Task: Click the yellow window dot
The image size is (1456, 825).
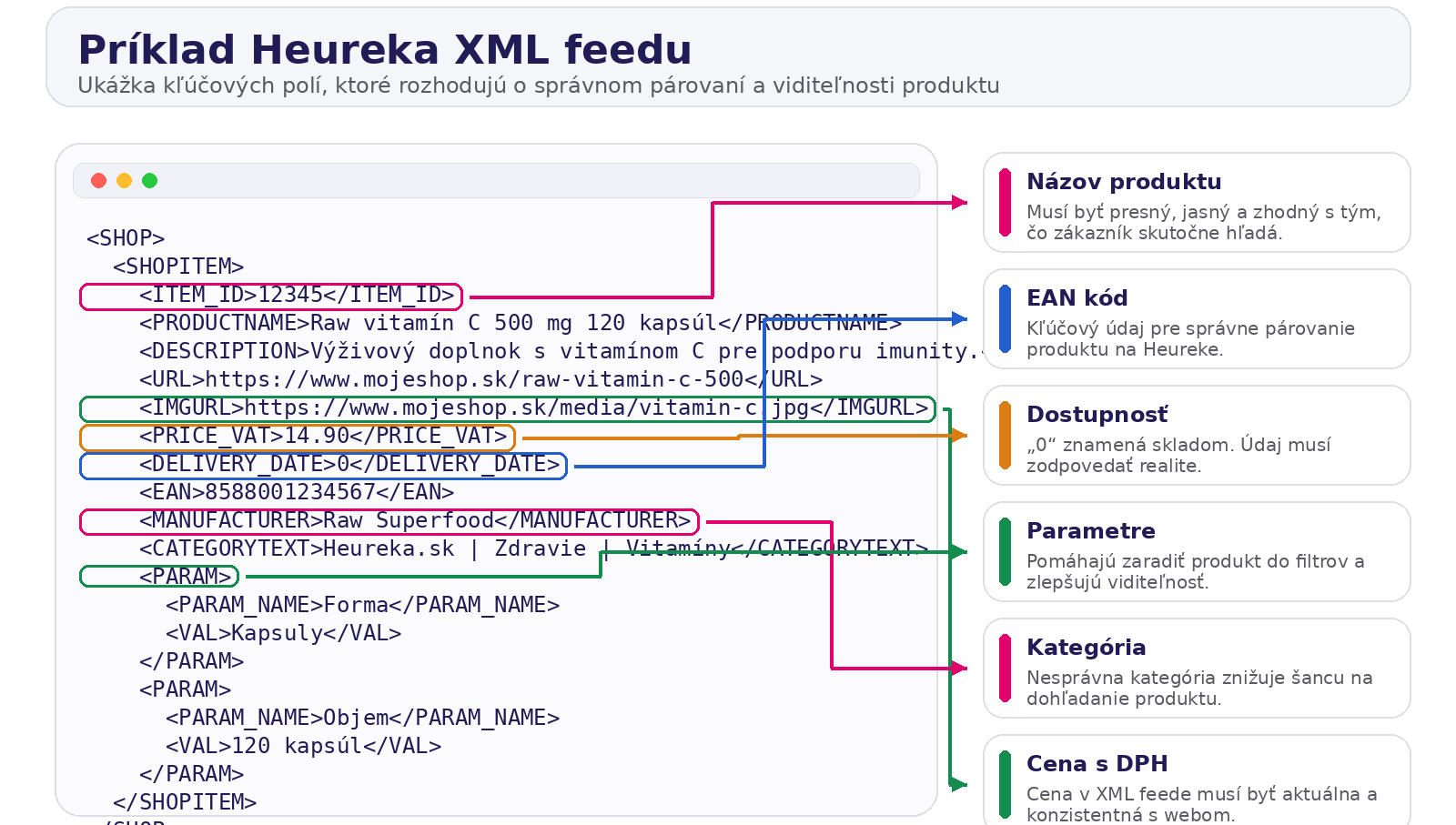Action: [x=124, y=180]
